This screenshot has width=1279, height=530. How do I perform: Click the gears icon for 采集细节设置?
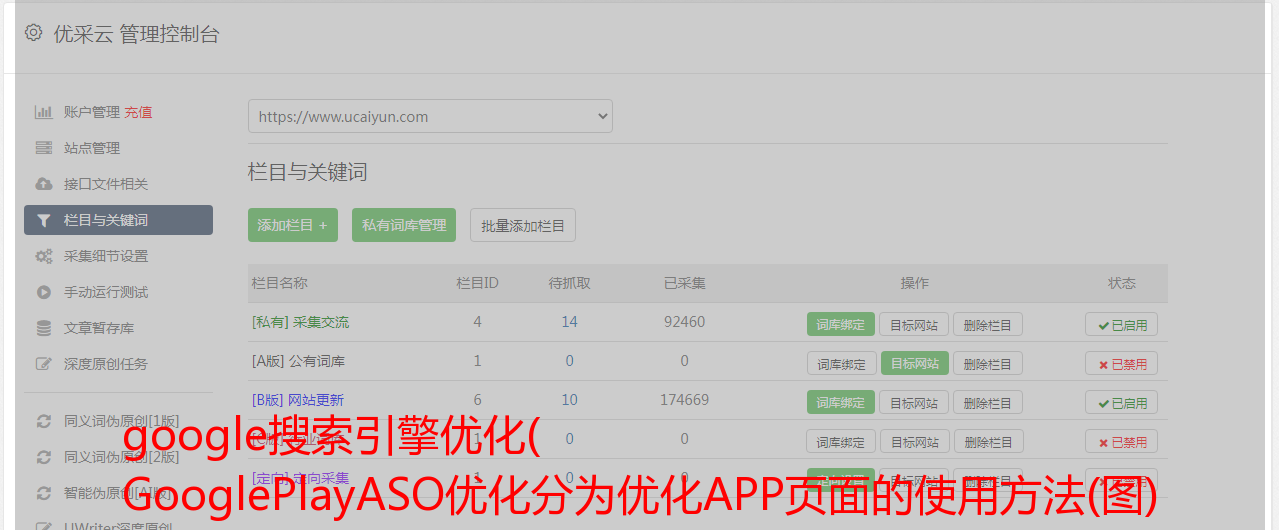pos(43,256)
